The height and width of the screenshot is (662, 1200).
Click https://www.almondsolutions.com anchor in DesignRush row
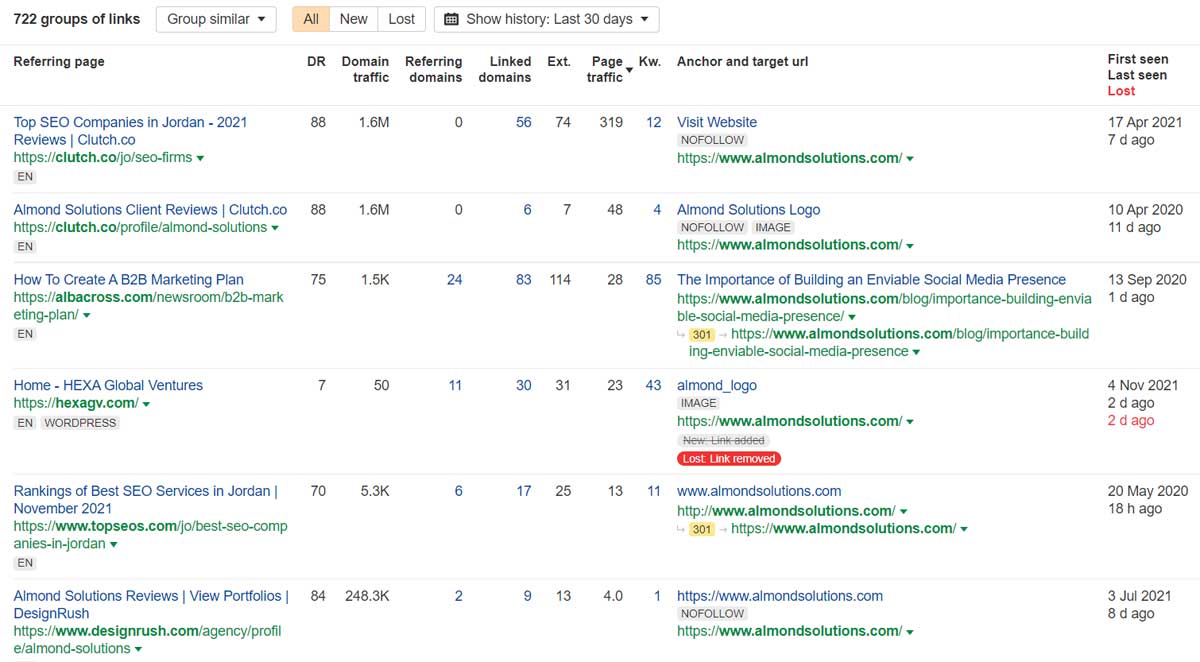[x=780, y=596]
